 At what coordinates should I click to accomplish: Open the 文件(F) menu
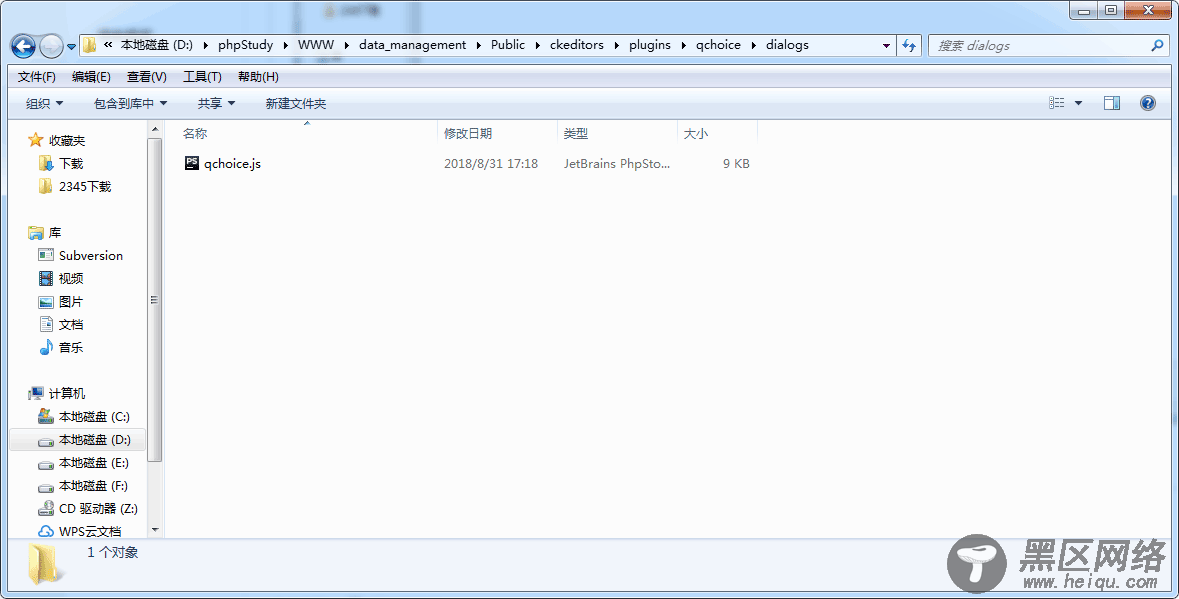[x=37, y=77]
